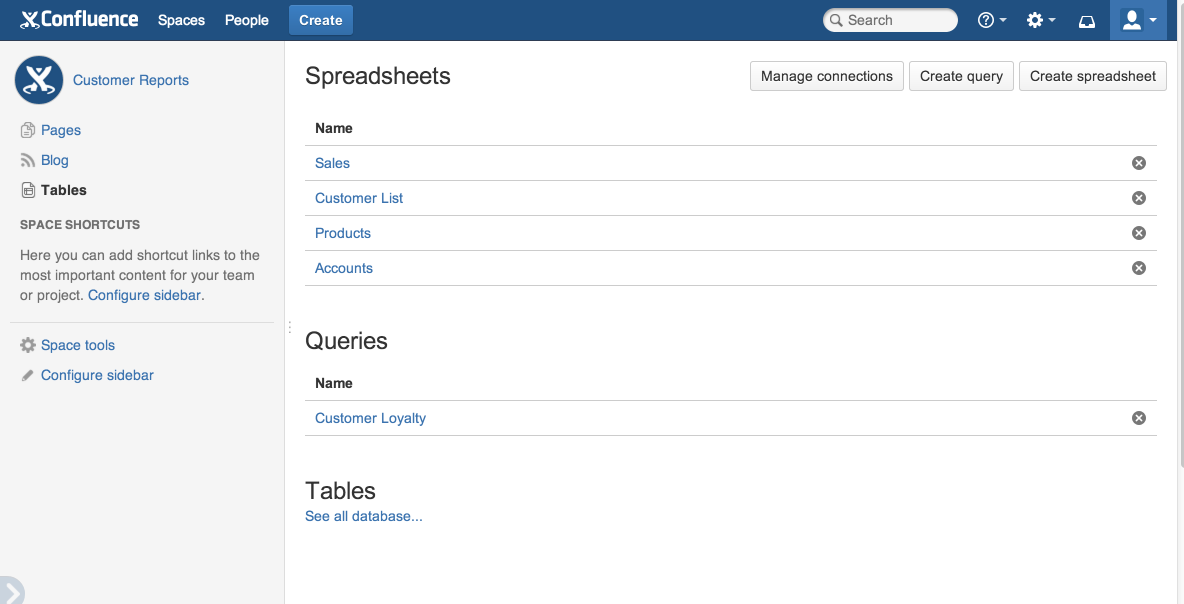The width and height of the screenshot is (1184, 604).
Task: Click Create query button
Action: tap(961, 76)
